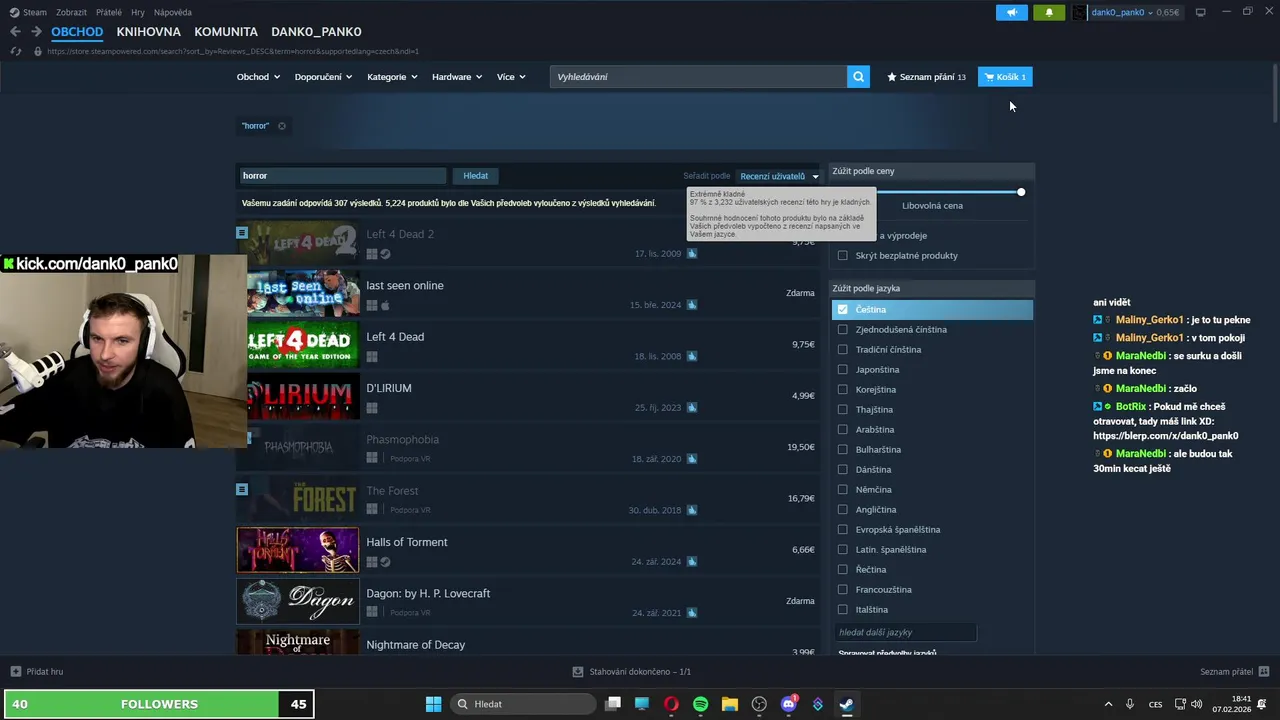
Task: Open the Recenzí uživatelů sort dropdown
Action: 779,176
